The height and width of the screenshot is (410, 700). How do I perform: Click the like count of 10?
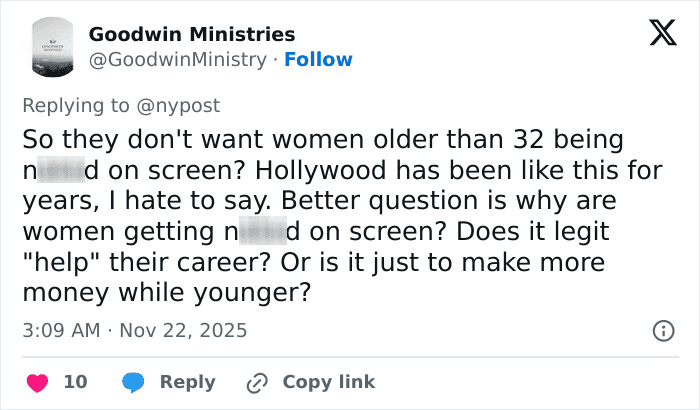click(x=75, y=382)
